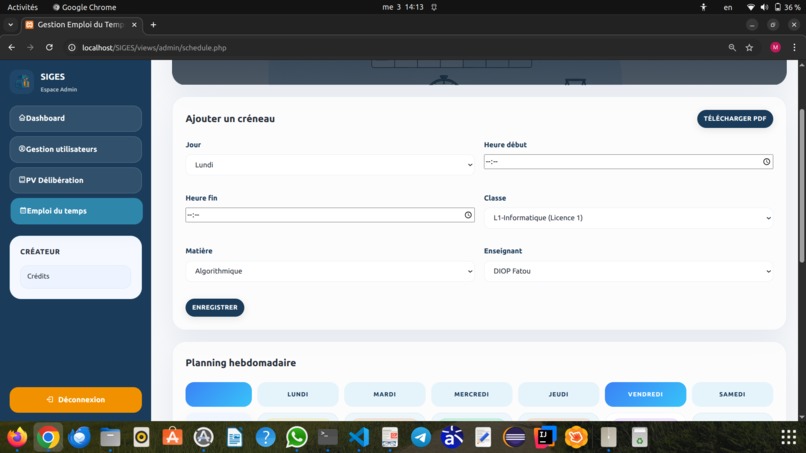This screenshot has width=806, height=453.
Task: Open Heure début clock picker icon
Action: coord(766,161)
